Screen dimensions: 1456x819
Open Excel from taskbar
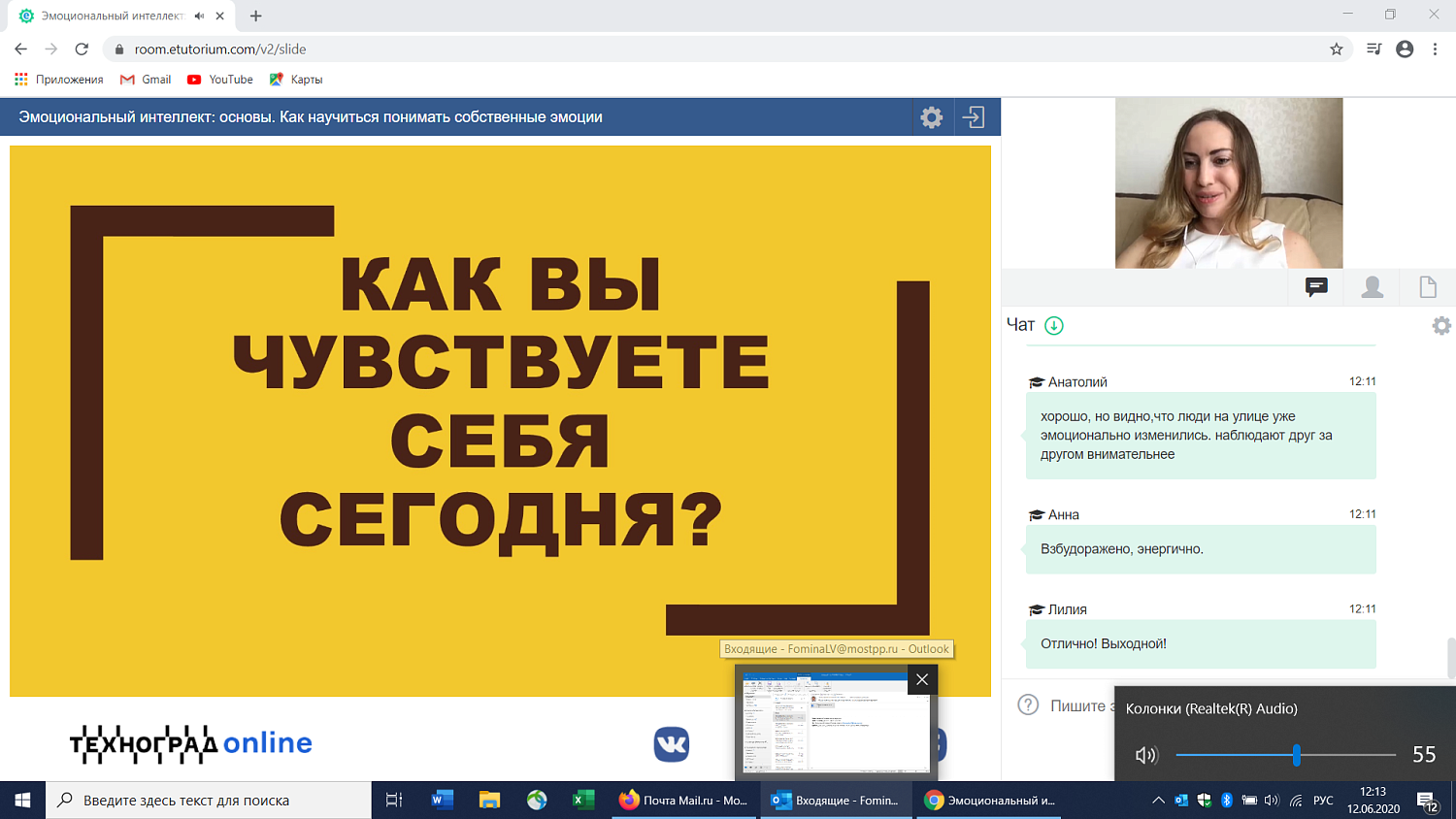tap(583, 800)
